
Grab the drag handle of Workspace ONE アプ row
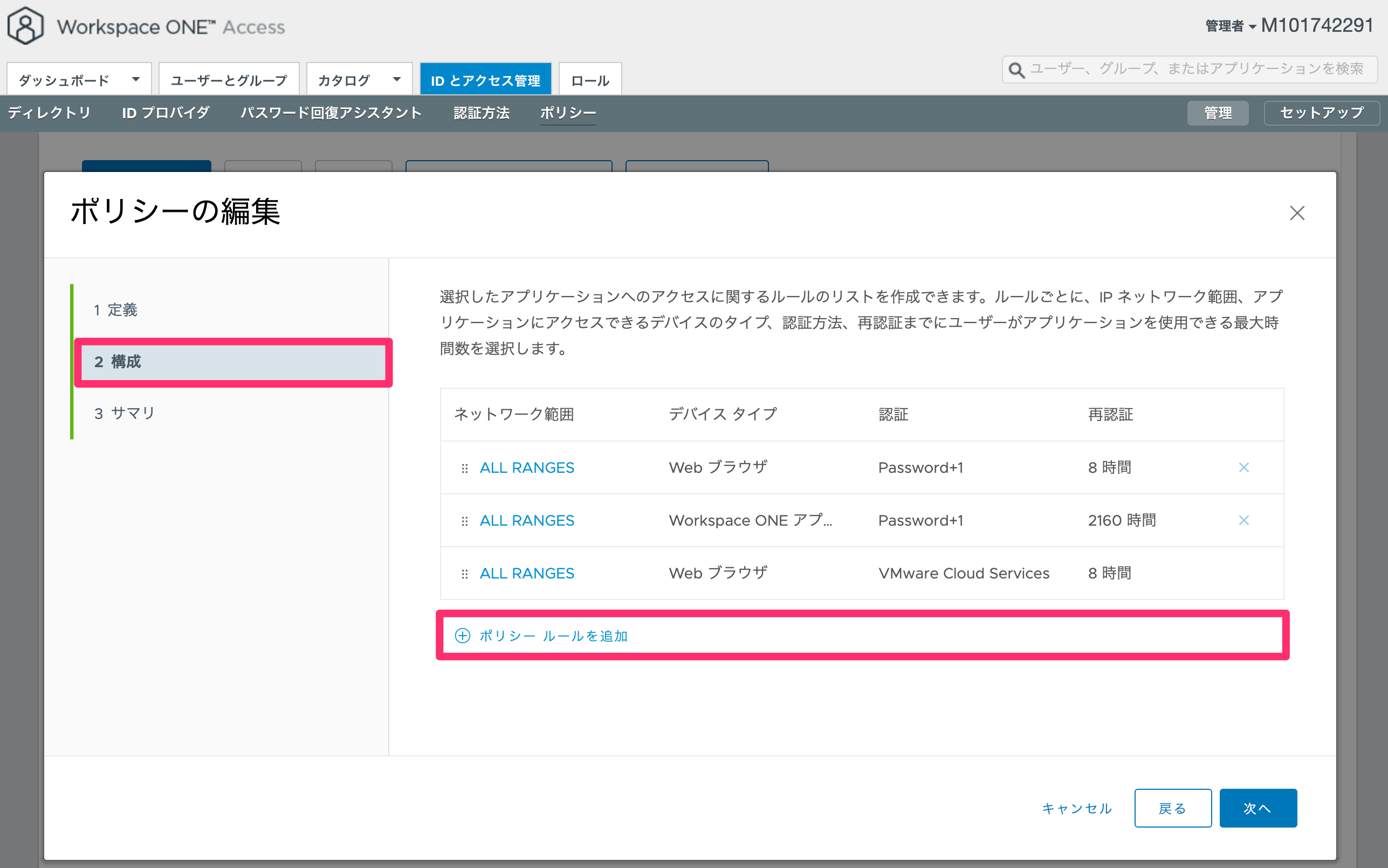(464, 521)
